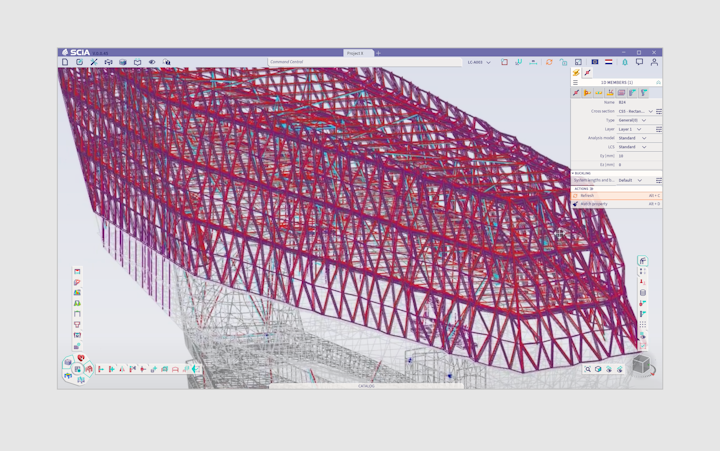Click the zoom magnifier icon in bottom-right toolbar
Viewport: 720px width, 451px height.
(x=588, y=369)
